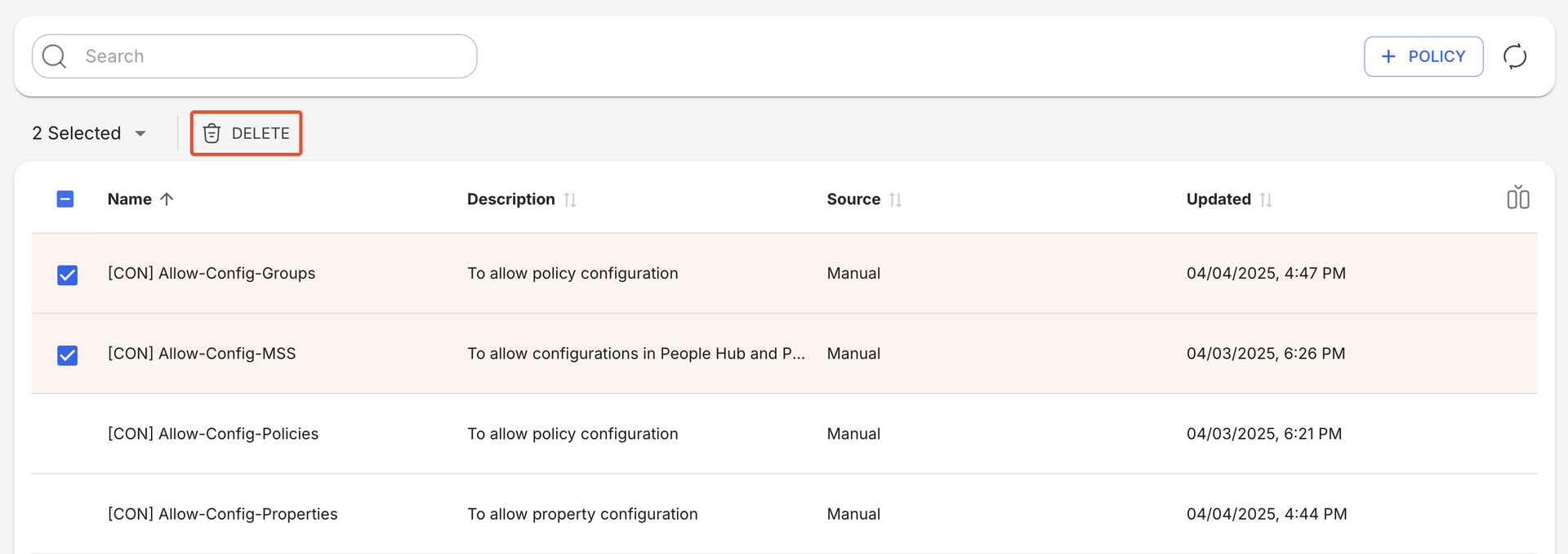Click the Updated sort icon

[x=1266, y=199]
